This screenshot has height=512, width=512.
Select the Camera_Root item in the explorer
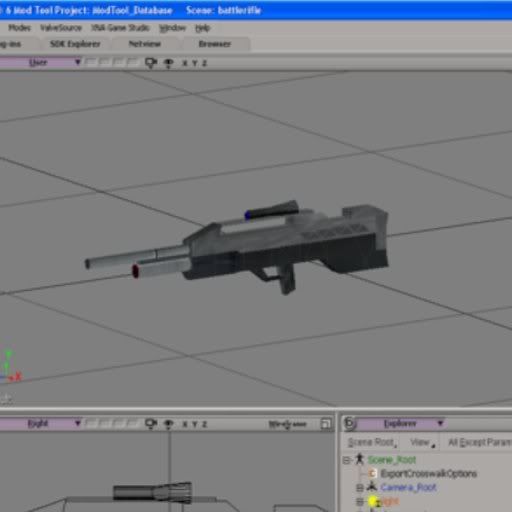click(408, 487)
